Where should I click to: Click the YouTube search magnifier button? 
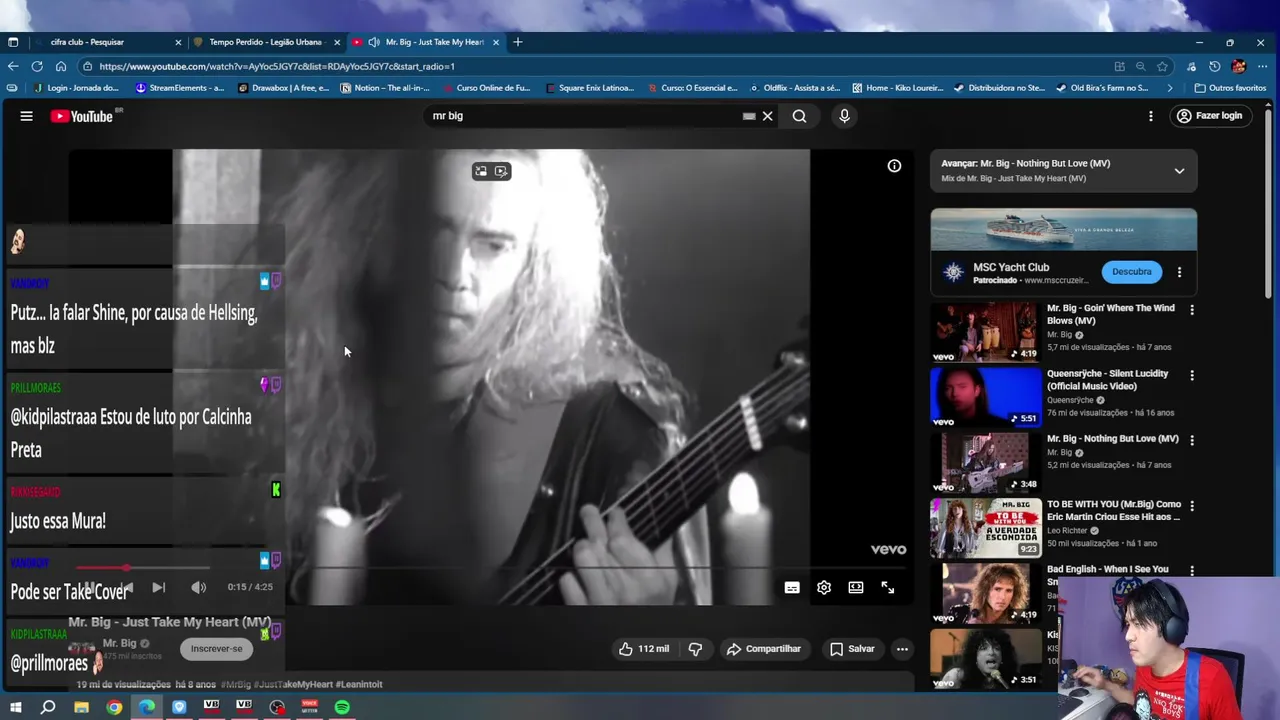(x=799, y=116)
